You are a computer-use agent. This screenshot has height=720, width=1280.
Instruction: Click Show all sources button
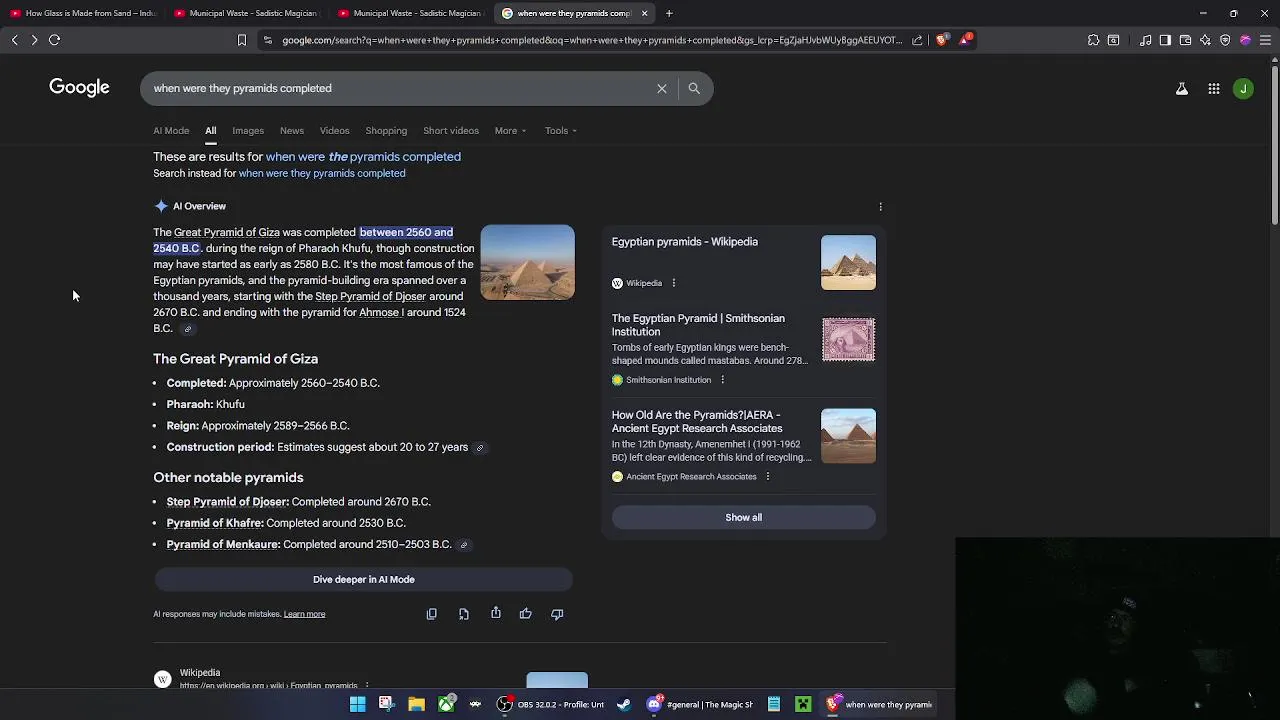tap(744, 518)
